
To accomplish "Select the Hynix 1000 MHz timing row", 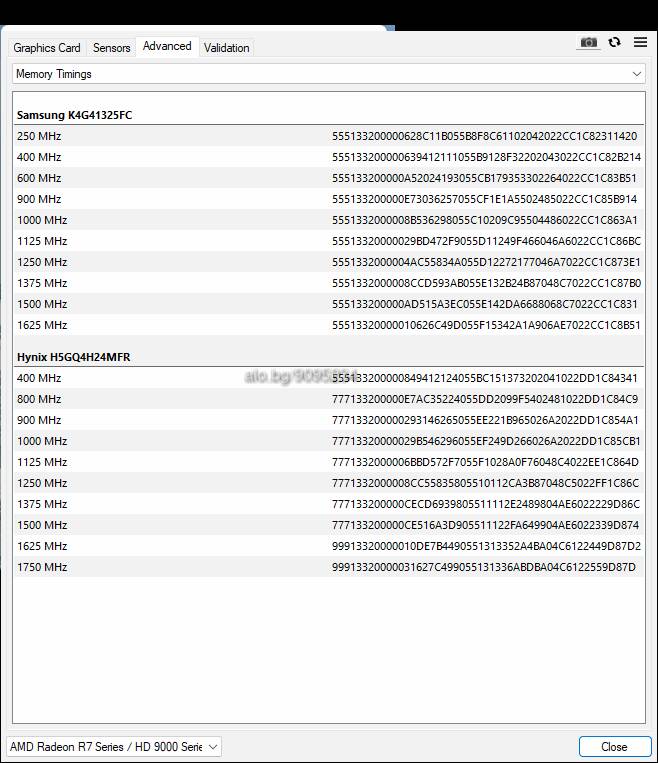I will click(329, 441).
